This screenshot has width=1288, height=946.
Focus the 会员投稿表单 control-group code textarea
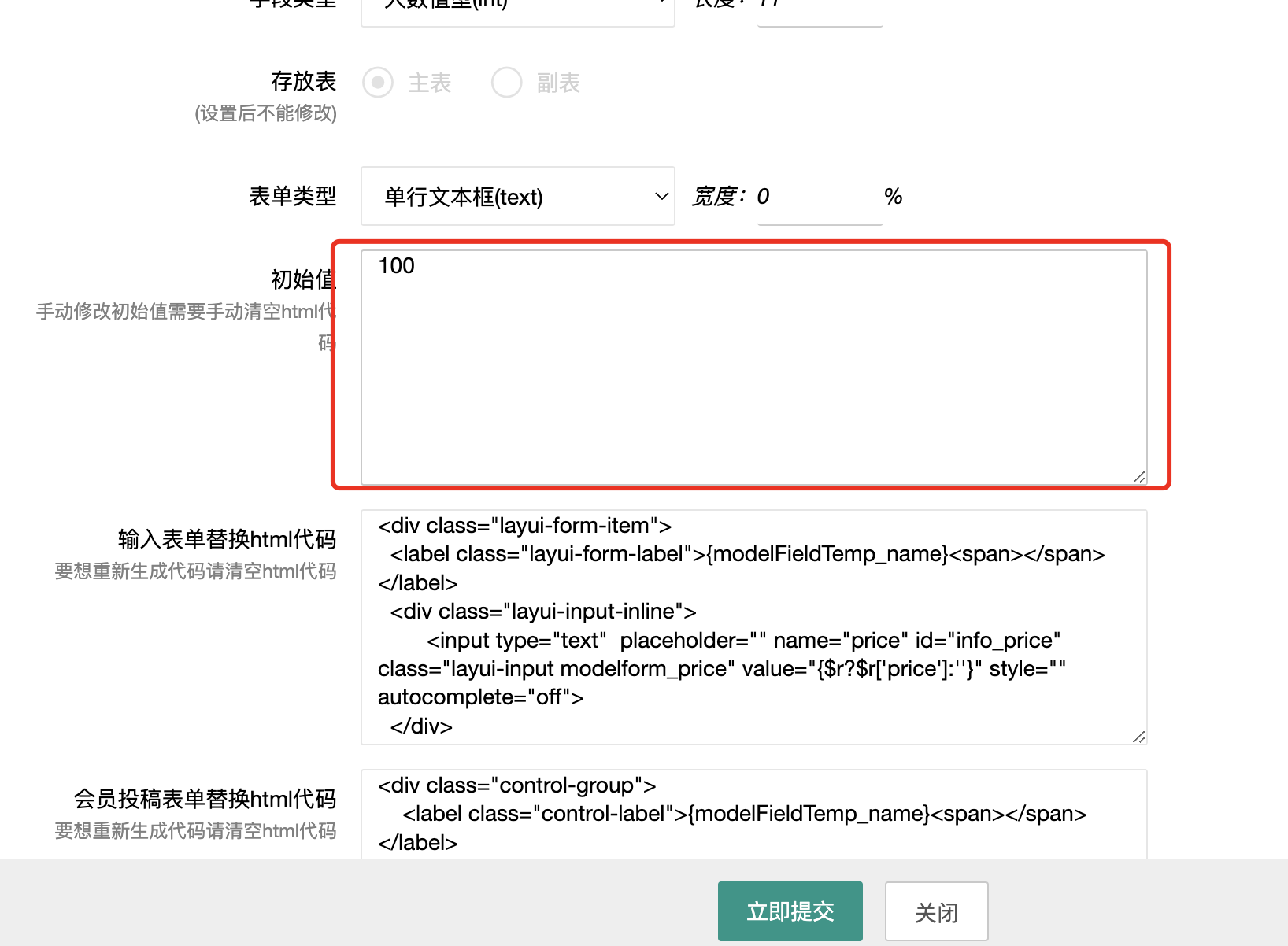[x=753, y=814]
